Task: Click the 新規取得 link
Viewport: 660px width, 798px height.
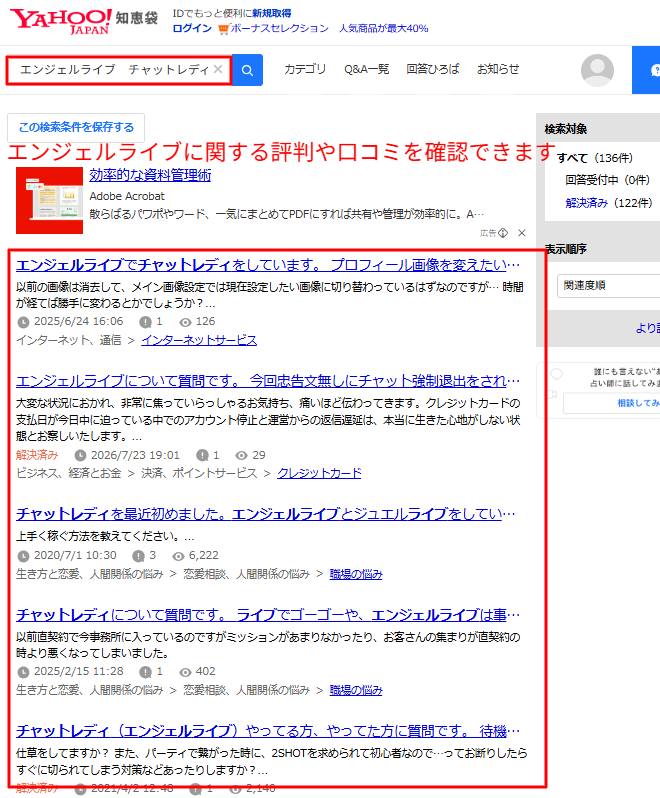Action: pos(272,13)
